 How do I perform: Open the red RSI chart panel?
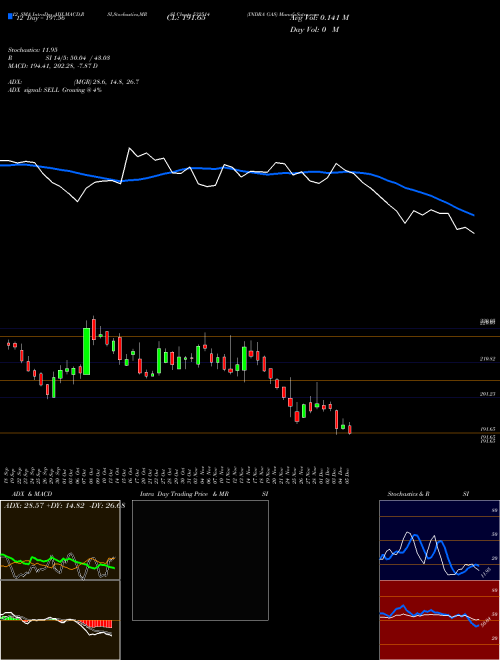tap(439, 620)
